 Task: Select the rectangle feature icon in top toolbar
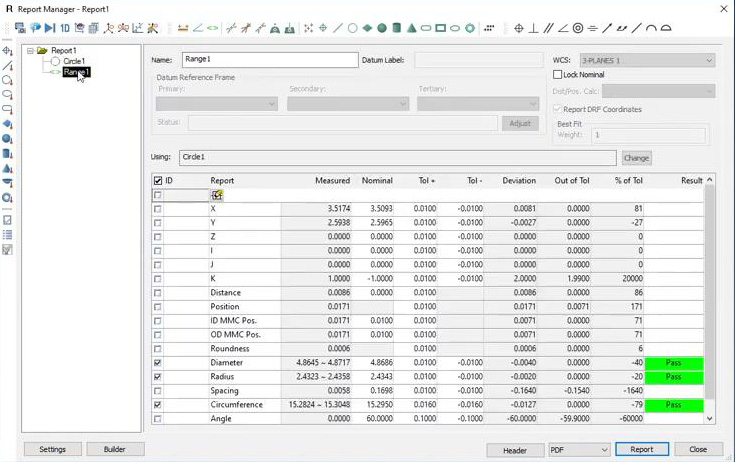pos(441,28)
